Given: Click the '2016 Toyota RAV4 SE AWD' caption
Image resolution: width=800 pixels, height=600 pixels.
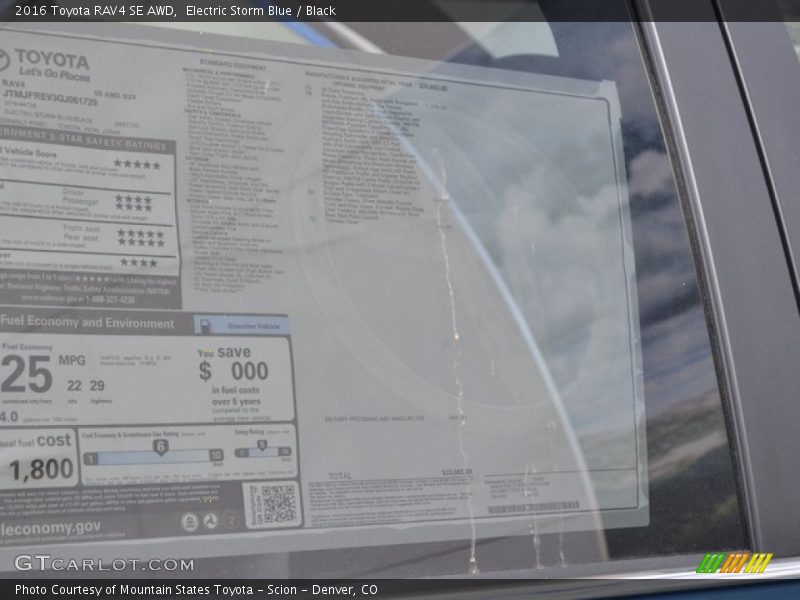Looking at the screenshot, I should (x=96, y=11).
